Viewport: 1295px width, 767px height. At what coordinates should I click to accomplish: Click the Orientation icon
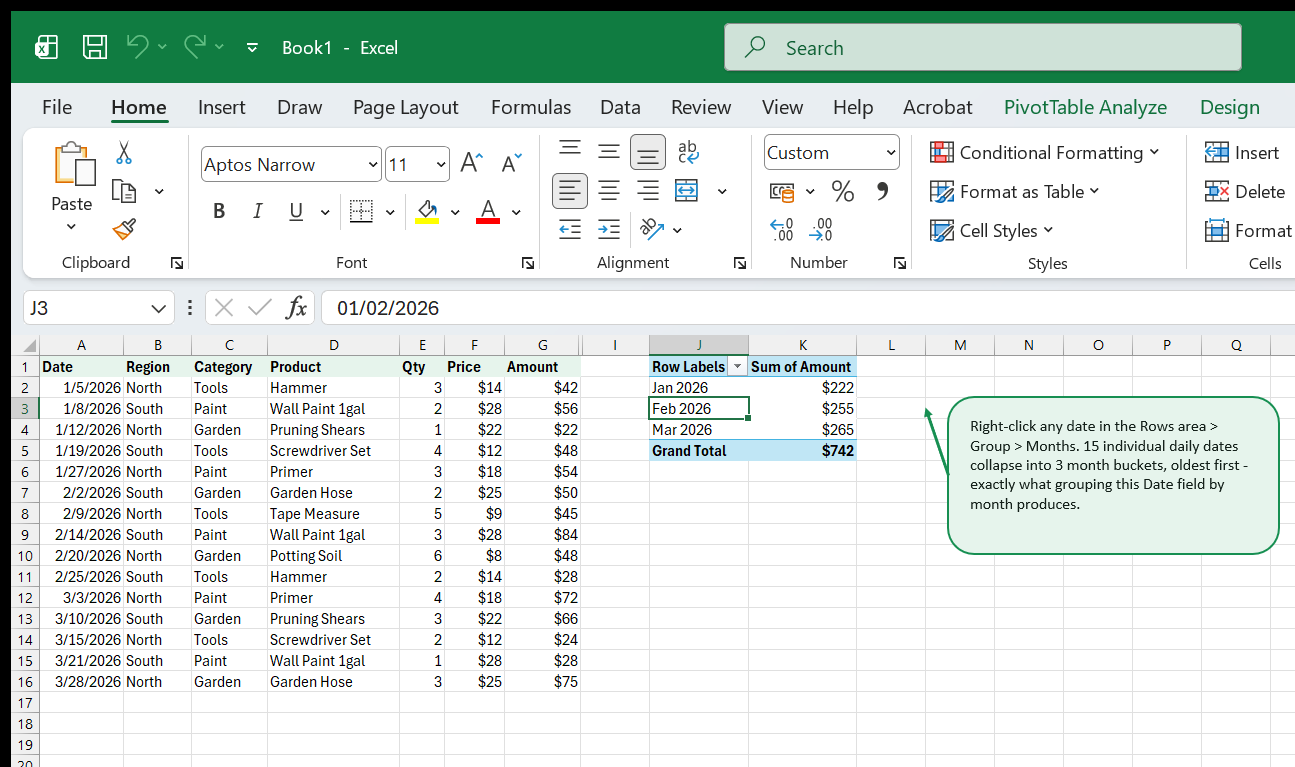pos(652,229)
